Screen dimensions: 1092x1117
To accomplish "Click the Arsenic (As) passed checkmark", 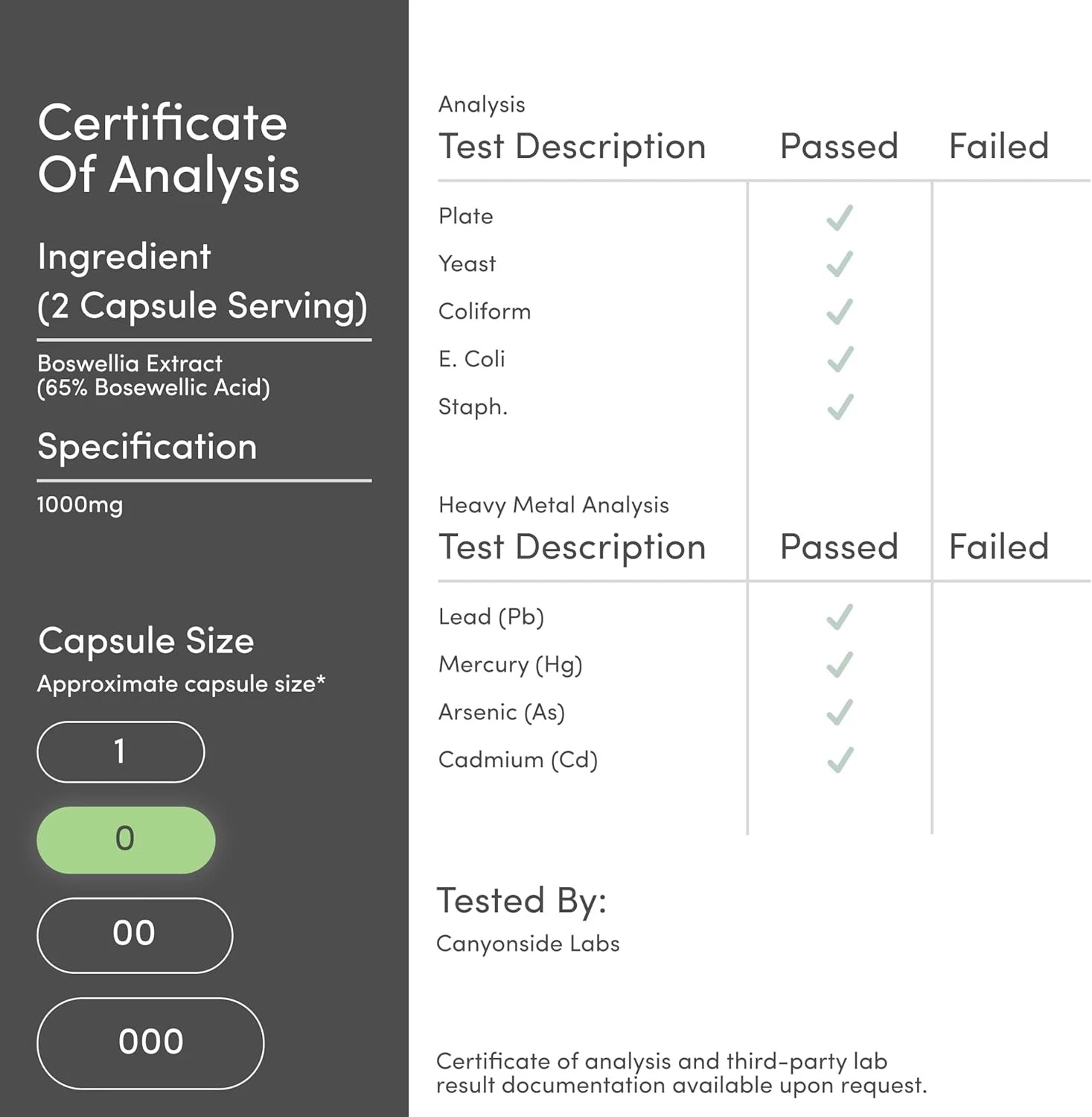I will 840,713.
